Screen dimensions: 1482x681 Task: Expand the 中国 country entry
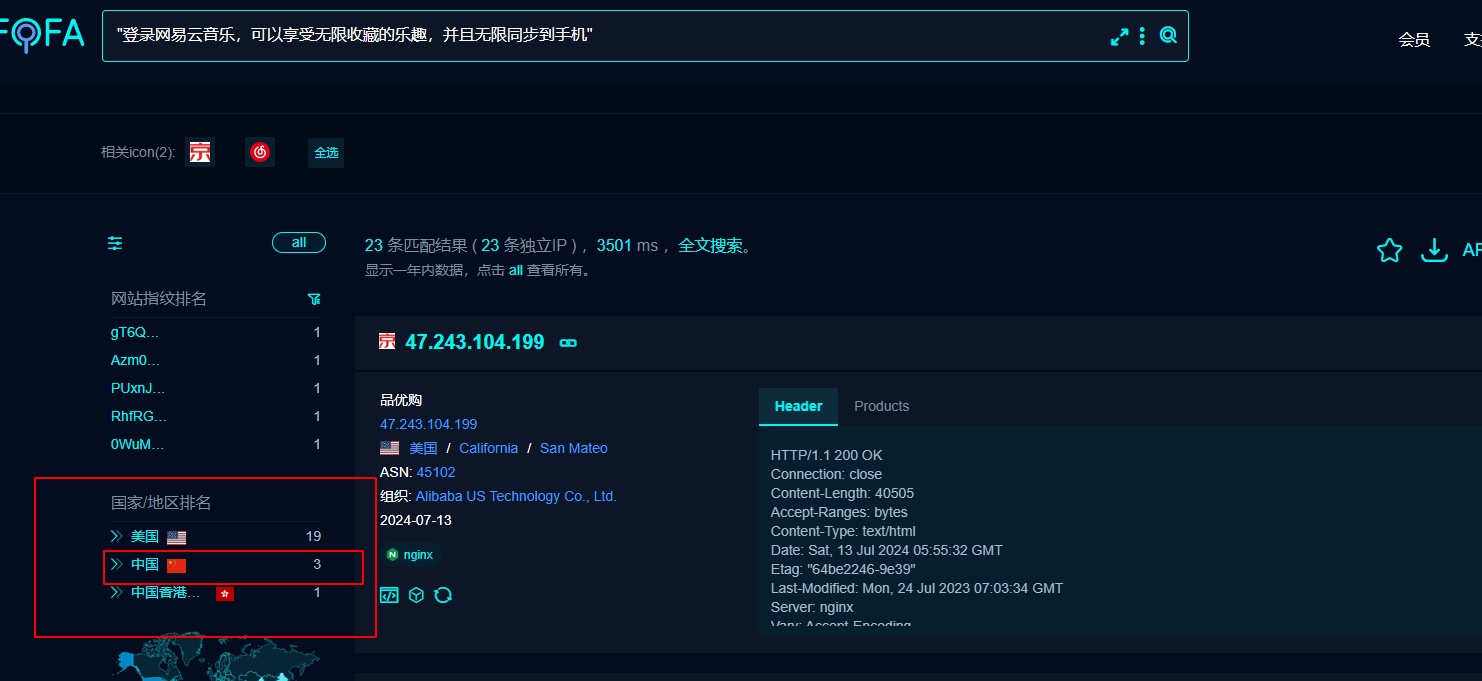[x=116, y=565]
